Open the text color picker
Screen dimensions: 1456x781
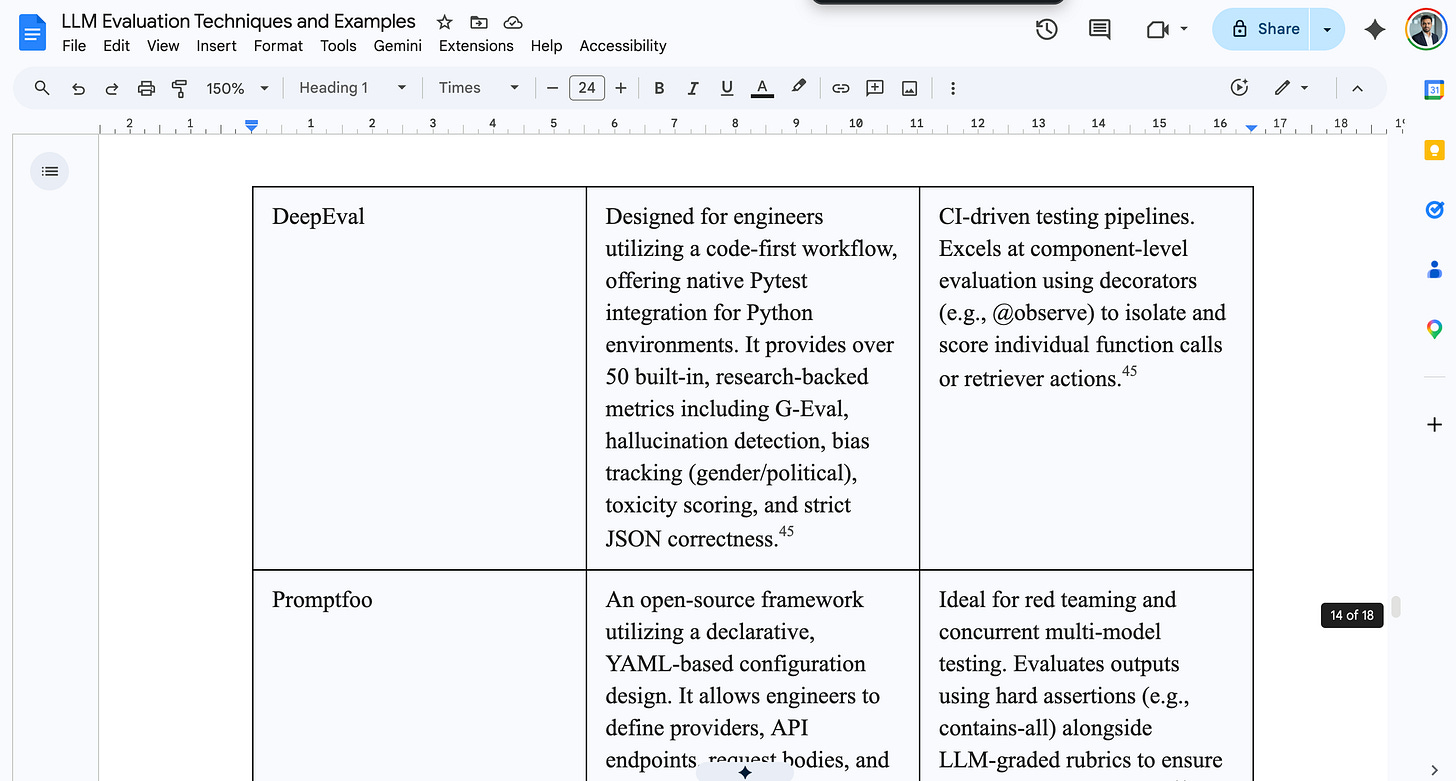(x=762, y=88)
